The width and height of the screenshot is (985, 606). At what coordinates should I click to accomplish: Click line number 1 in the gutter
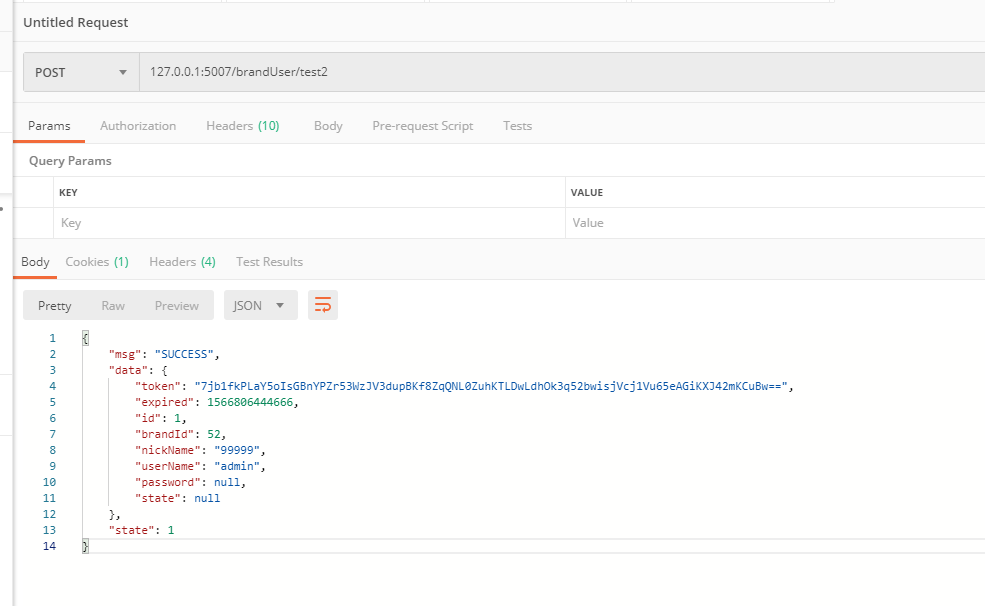point(53,338)
